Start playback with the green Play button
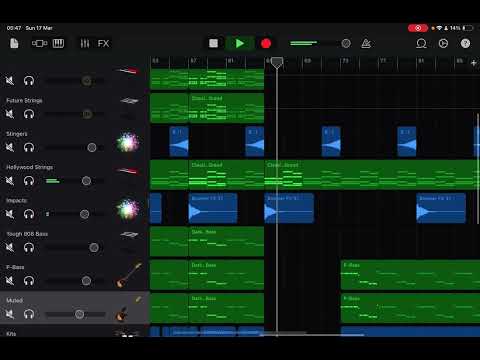Screen dimensions: 480x360 [240, 43]
